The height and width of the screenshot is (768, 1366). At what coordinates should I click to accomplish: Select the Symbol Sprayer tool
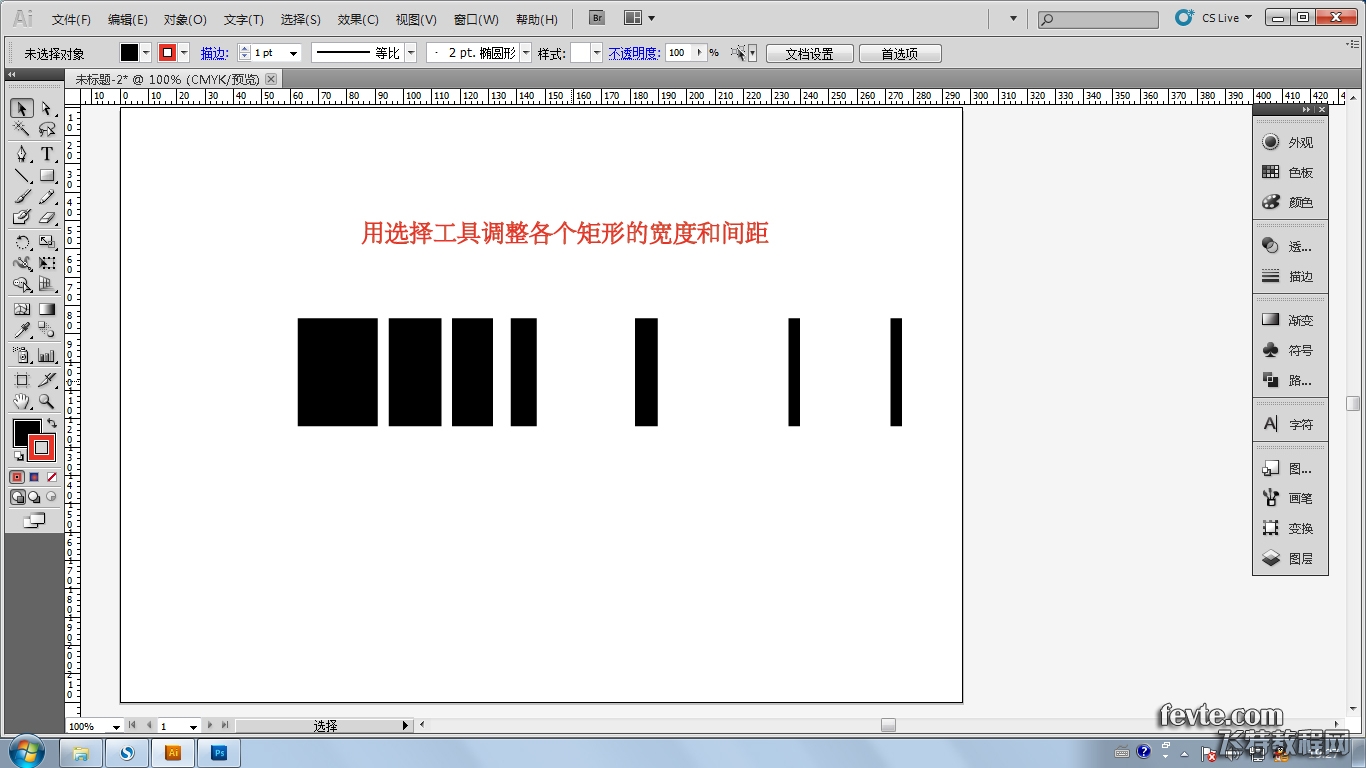point(22,355)
